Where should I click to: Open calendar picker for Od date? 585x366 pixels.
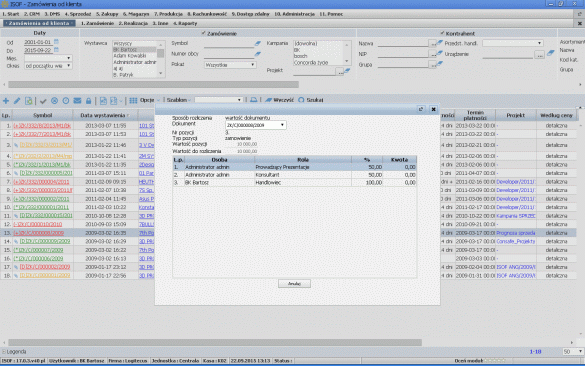coord(56,42)
